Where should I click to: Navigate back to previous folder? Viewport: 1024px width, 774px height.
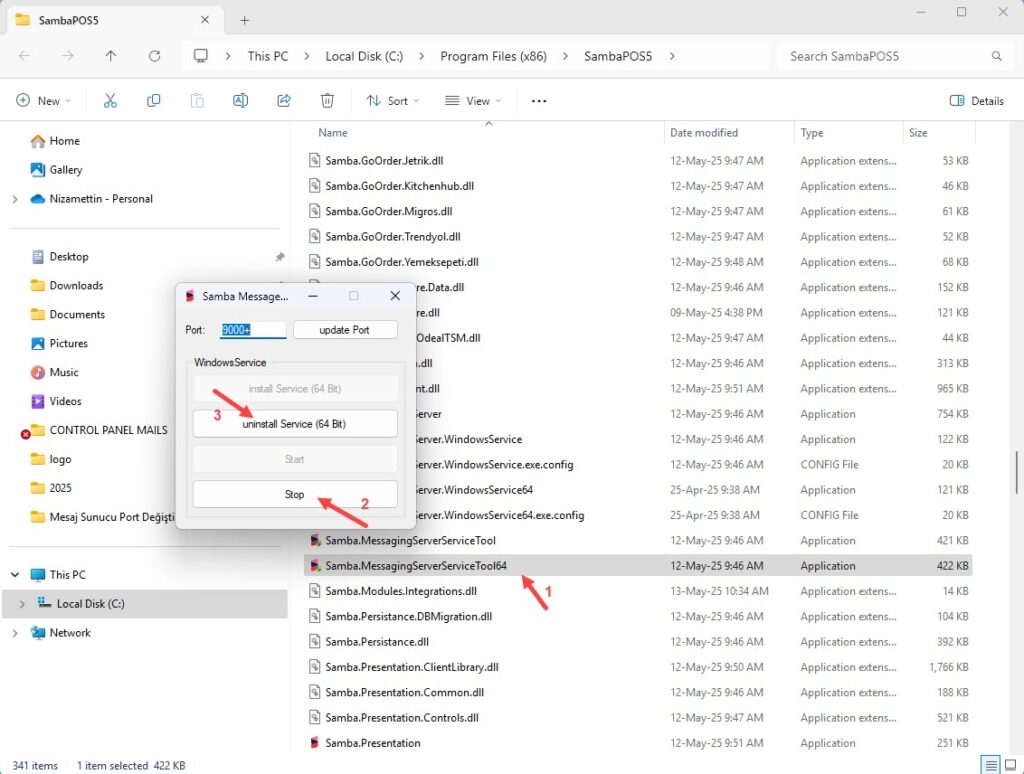pos(24,56)
